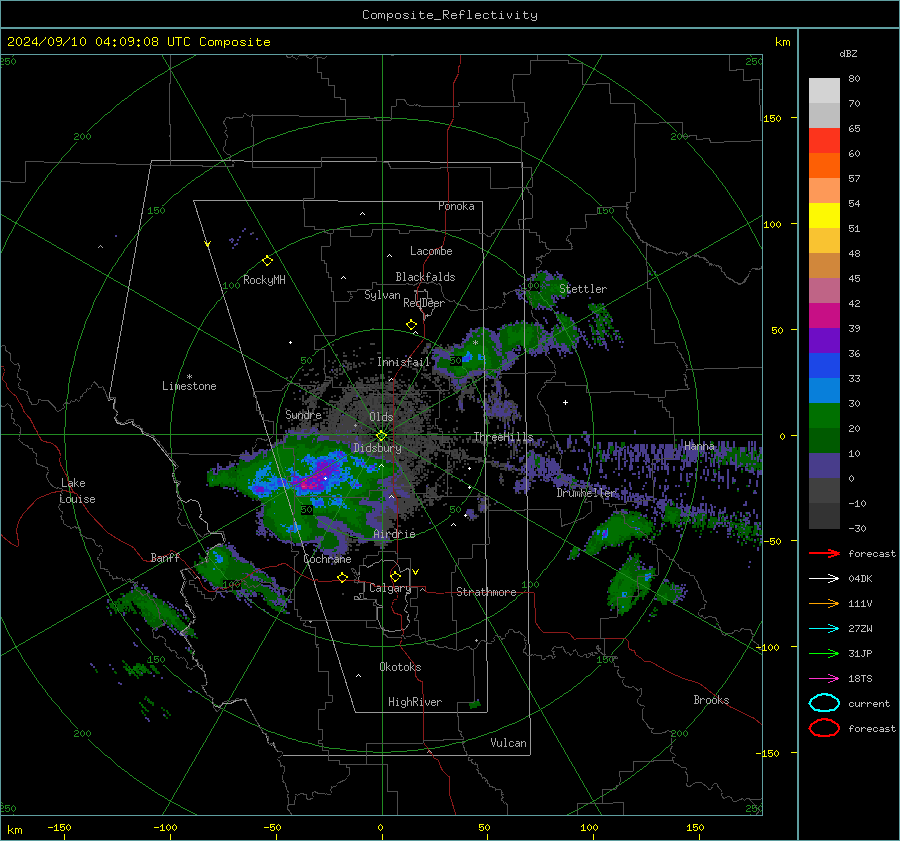
Task: Click the Vulcan city label
Action: 508,742
